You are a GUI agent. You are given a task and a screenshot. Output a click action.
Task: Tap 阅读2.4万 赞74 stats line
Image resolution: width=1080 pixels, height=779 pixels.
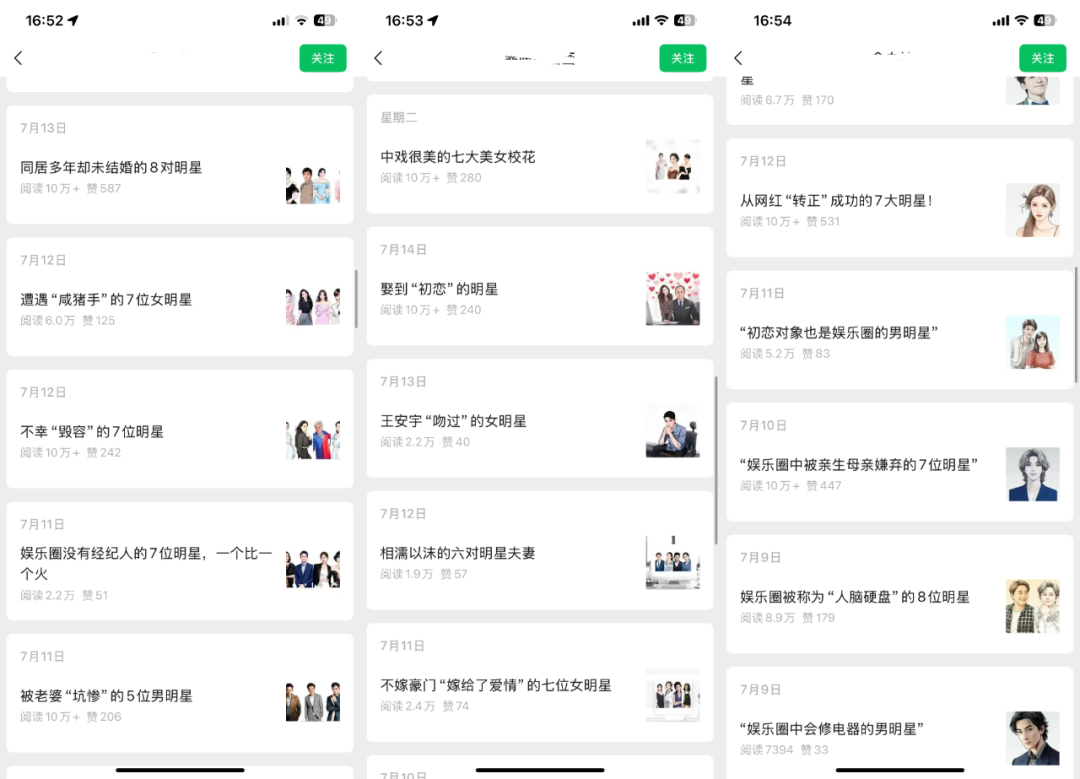coord(424,706)
